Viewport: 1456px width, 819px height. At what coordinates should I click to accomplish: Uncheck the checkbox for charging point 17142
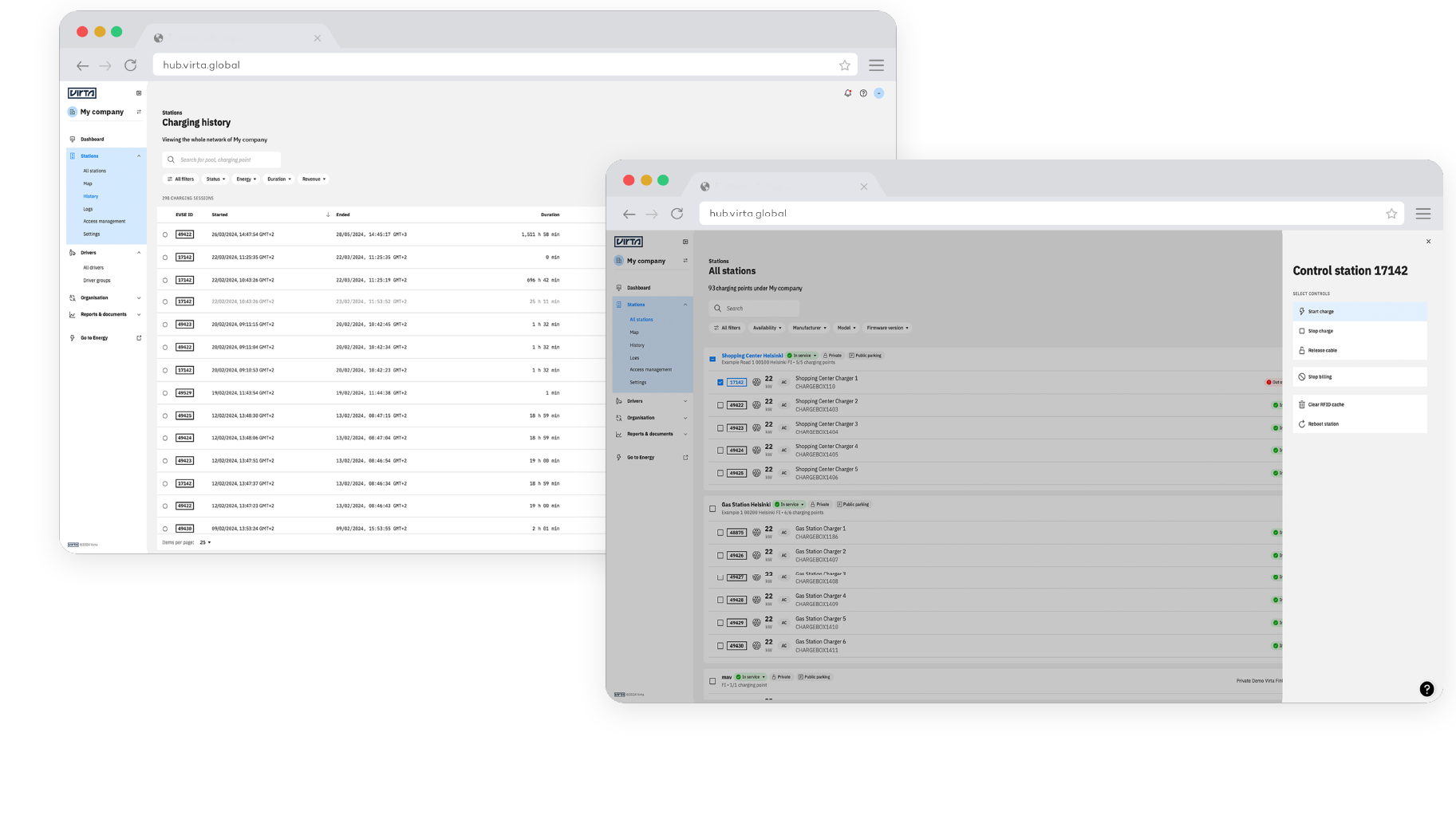tap(720, 383)
